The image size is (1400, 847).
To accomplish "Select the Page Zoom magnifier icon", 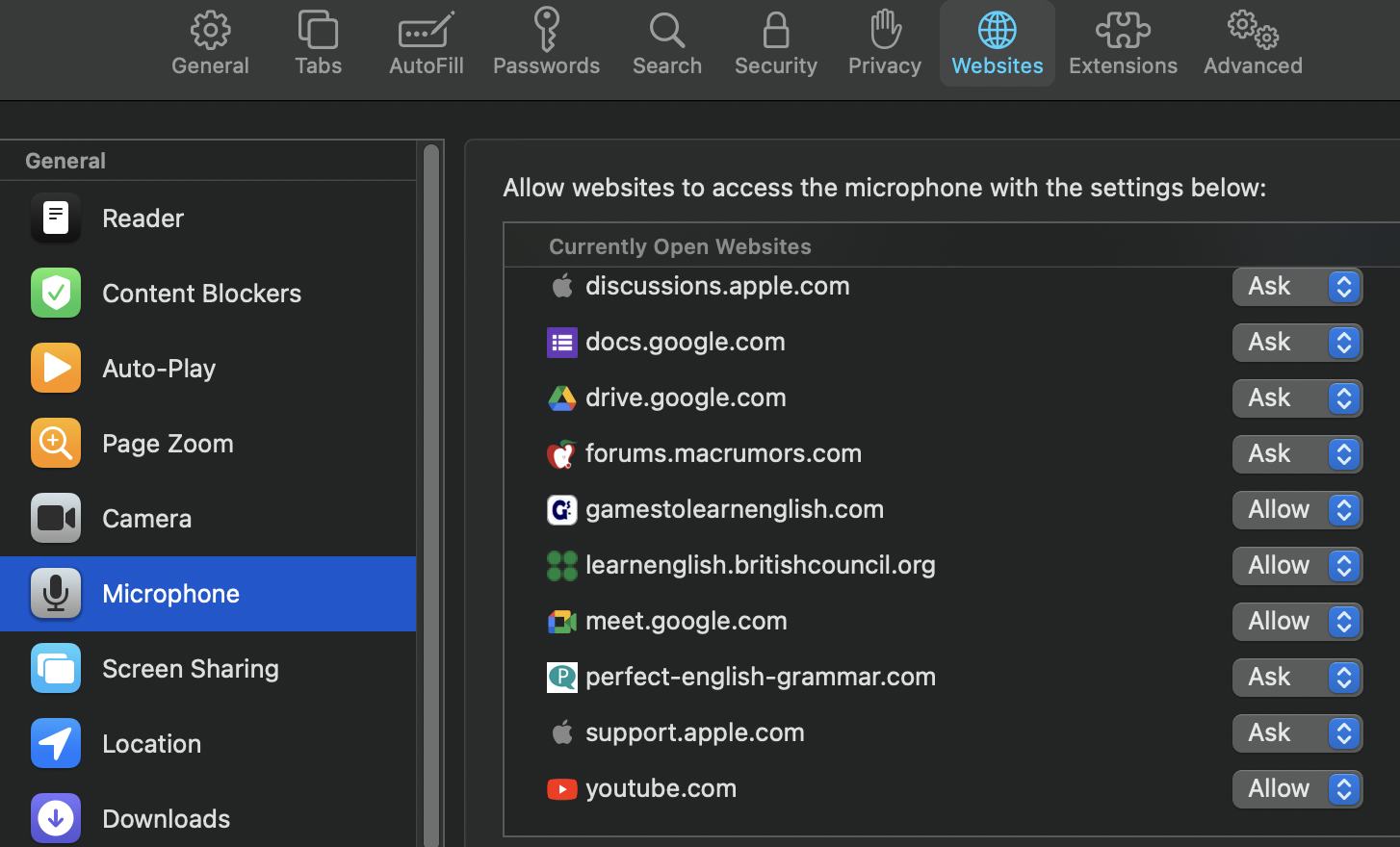I will [x=56, y=443].
